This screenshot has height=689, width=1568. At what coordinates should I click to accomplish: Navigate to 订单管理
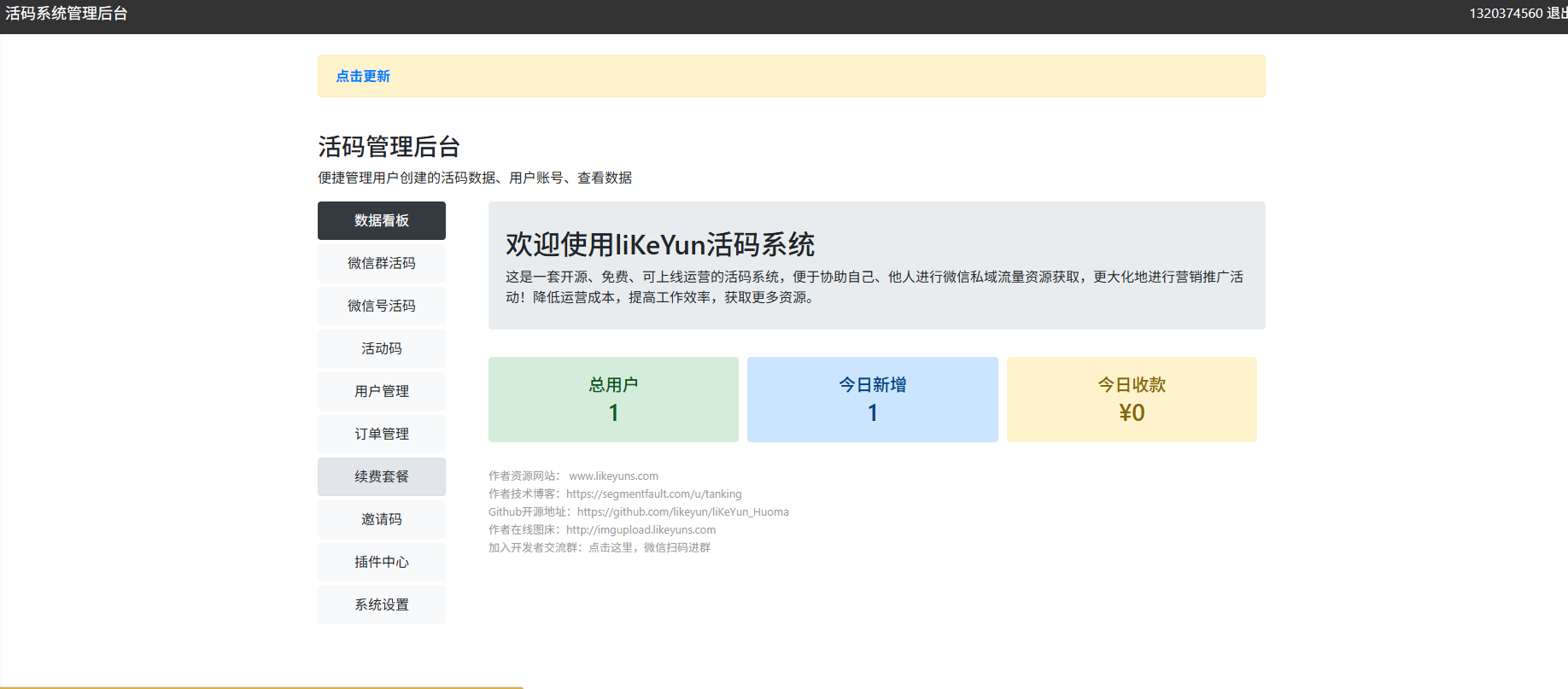click(x=381, y=434)
